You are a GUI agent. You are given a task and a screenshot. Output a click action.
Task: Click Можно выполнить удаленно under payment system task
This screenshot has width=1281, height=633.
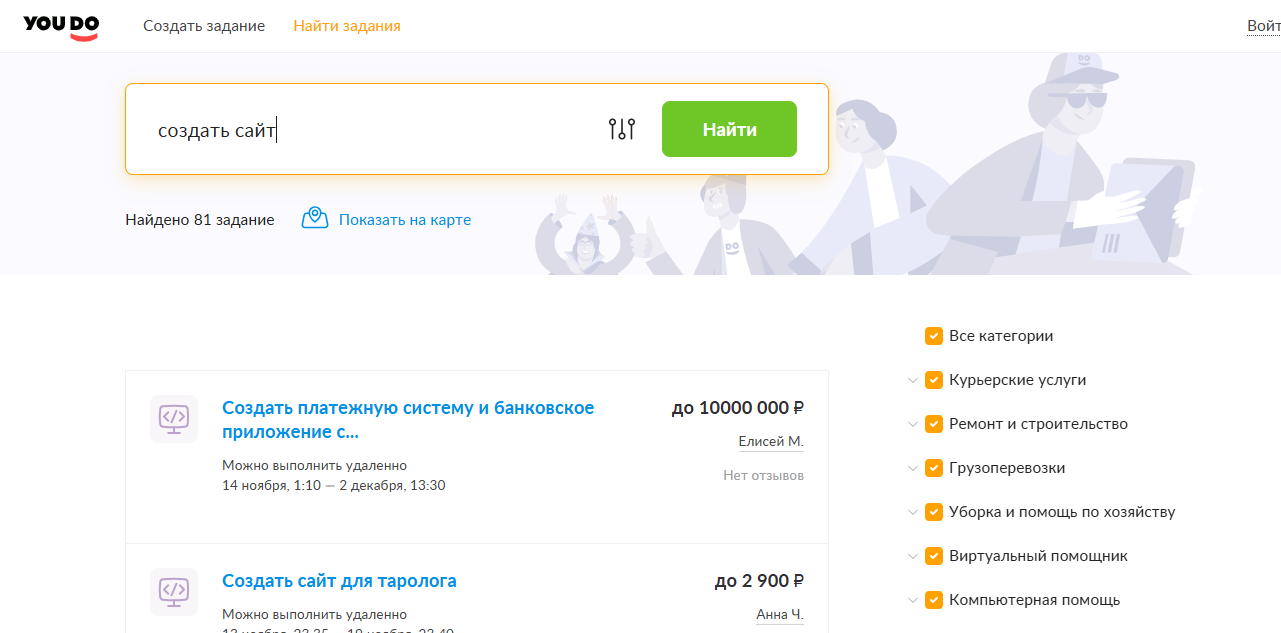[315, 466]
